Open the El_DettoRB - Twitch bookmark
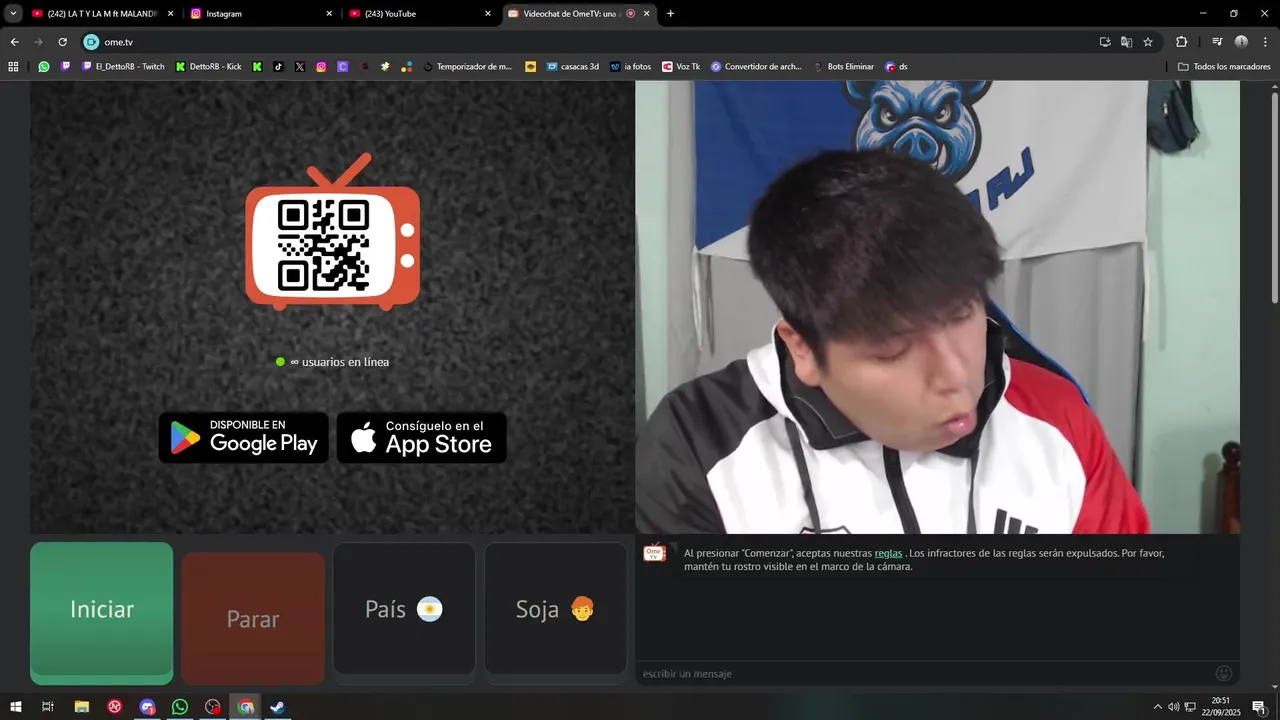This screenshot has height=720, width=1280. 123,67
